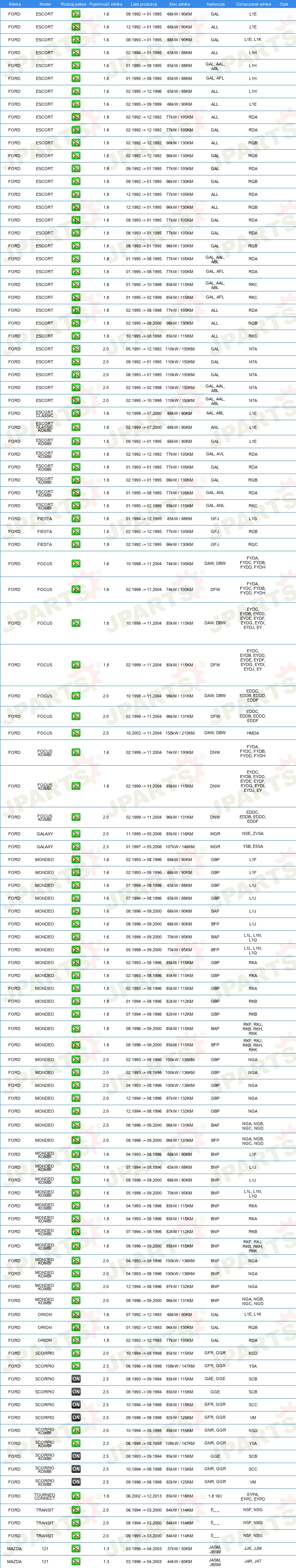Select the J4R, J4T engine code cell
296x1568 pixels.
(x=253, y=1561)
